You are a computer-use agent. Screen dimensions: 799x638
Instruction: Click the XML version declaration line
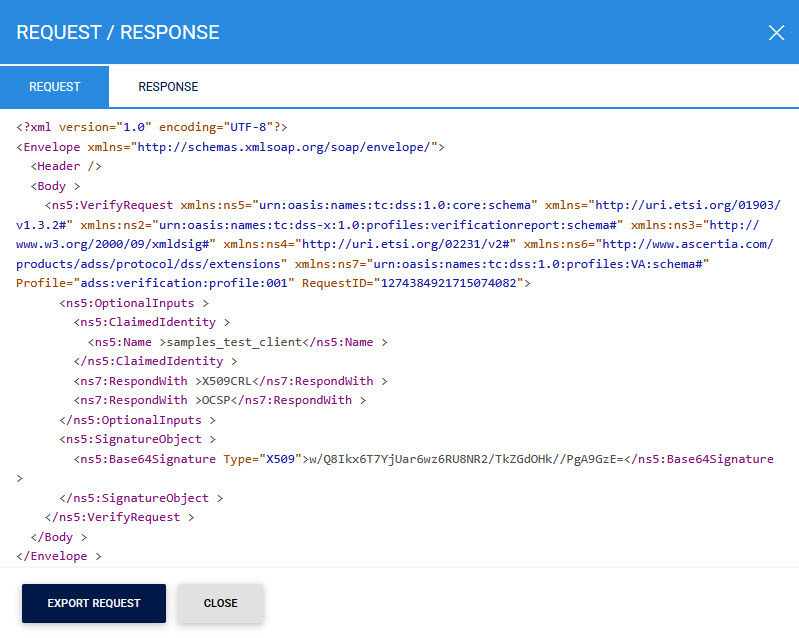click(x=152, y=128)
